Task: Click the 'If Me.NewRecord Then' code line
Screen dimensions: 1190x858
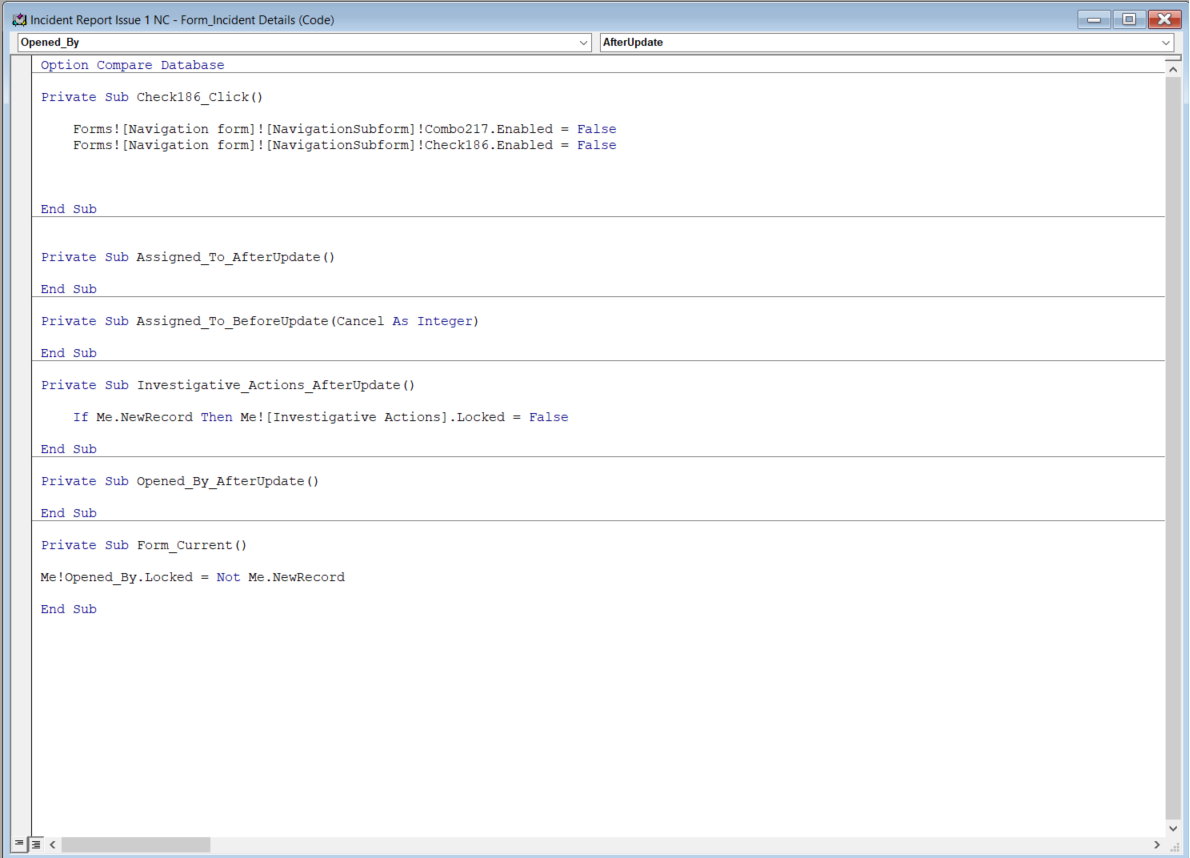Action: tap(320, 417)
